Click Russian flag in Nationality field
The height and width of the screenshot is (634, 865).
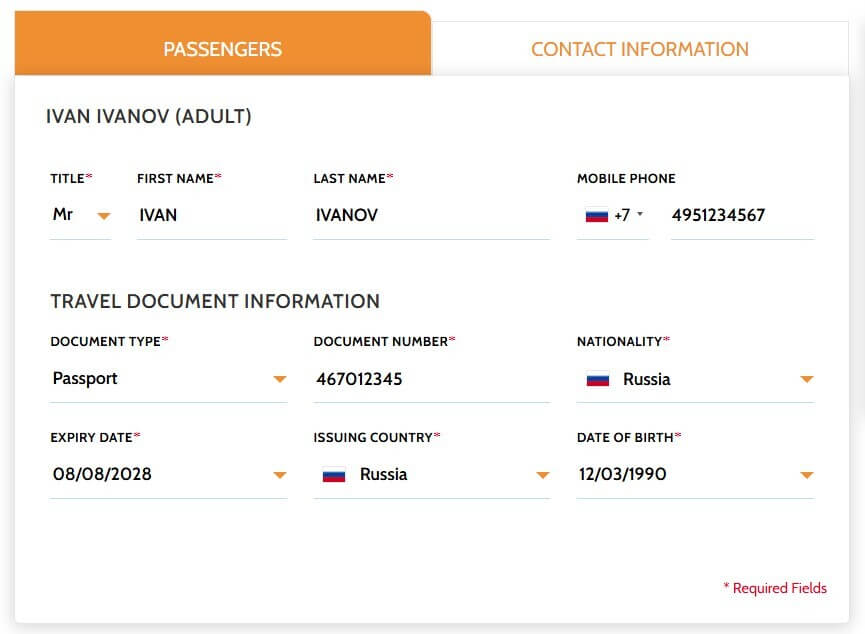[597, 380]
